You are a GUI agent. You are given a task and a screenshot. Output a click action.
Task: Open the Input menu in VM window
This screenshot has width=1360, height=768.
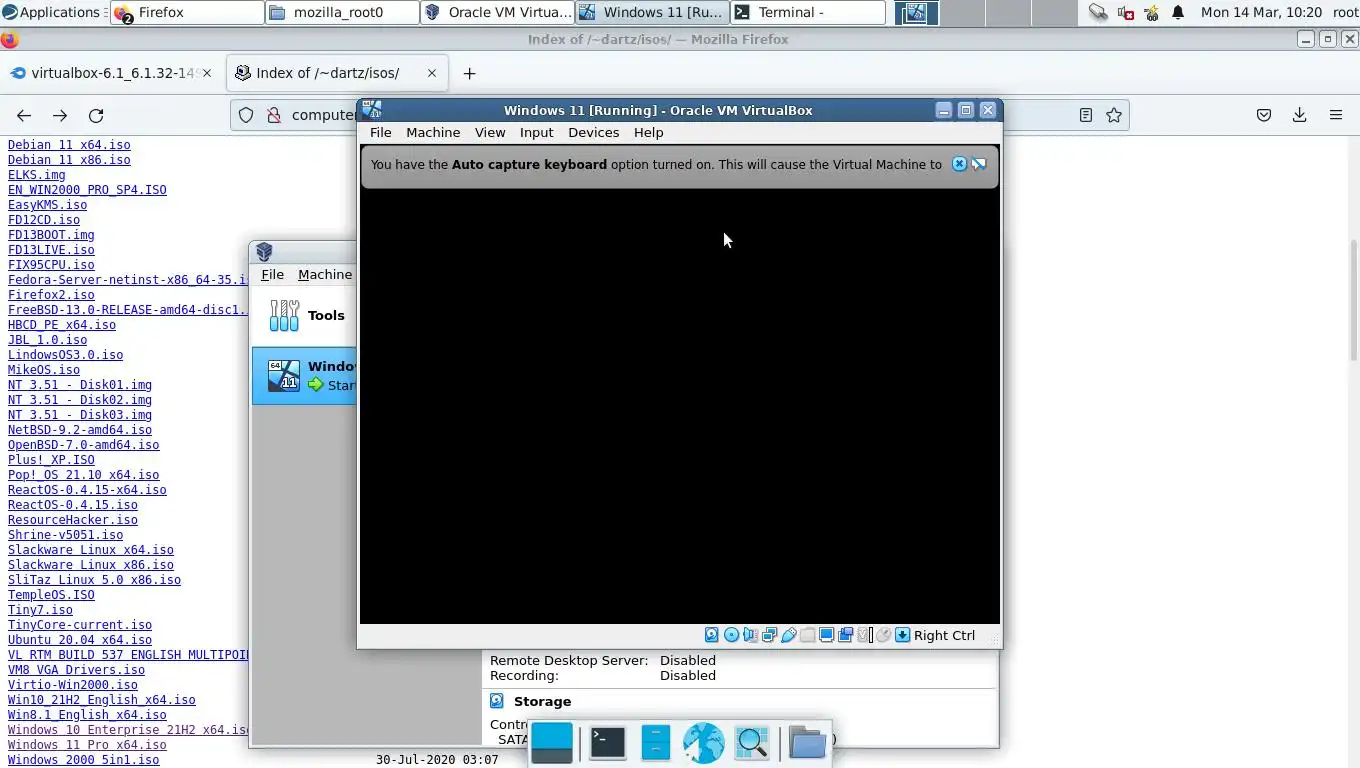[x=536, y=132]
